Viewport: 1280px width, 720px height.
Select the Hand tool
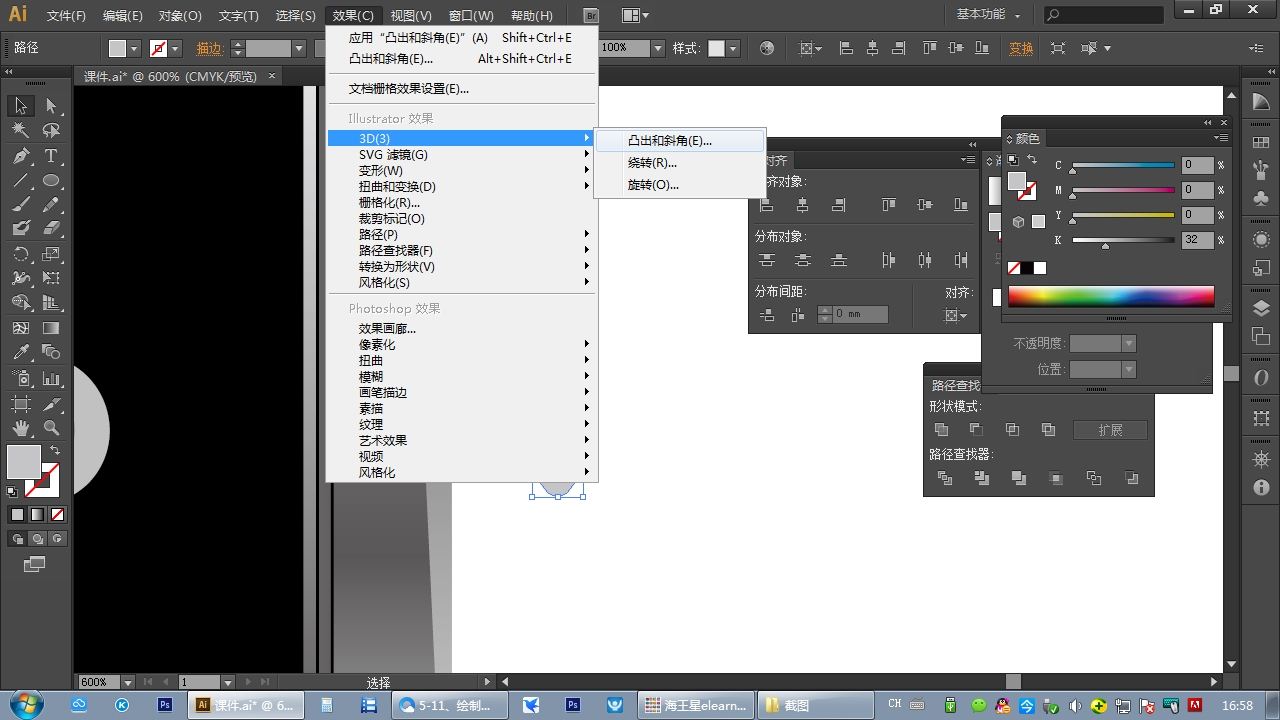pyautogui.click(x=21, y=428)
